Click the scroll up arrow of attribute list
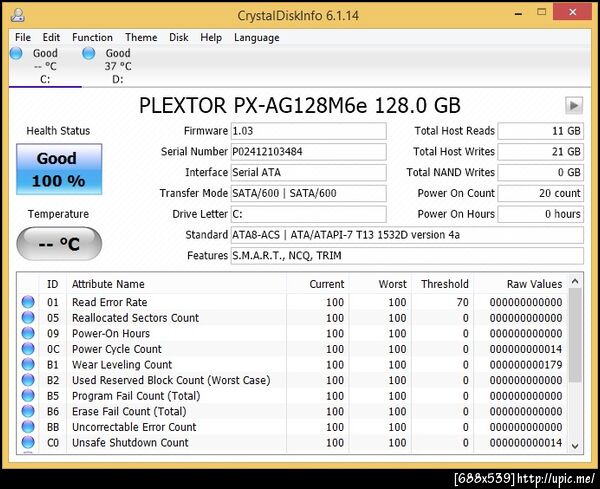The image size is (600, 489). [575, 282]
